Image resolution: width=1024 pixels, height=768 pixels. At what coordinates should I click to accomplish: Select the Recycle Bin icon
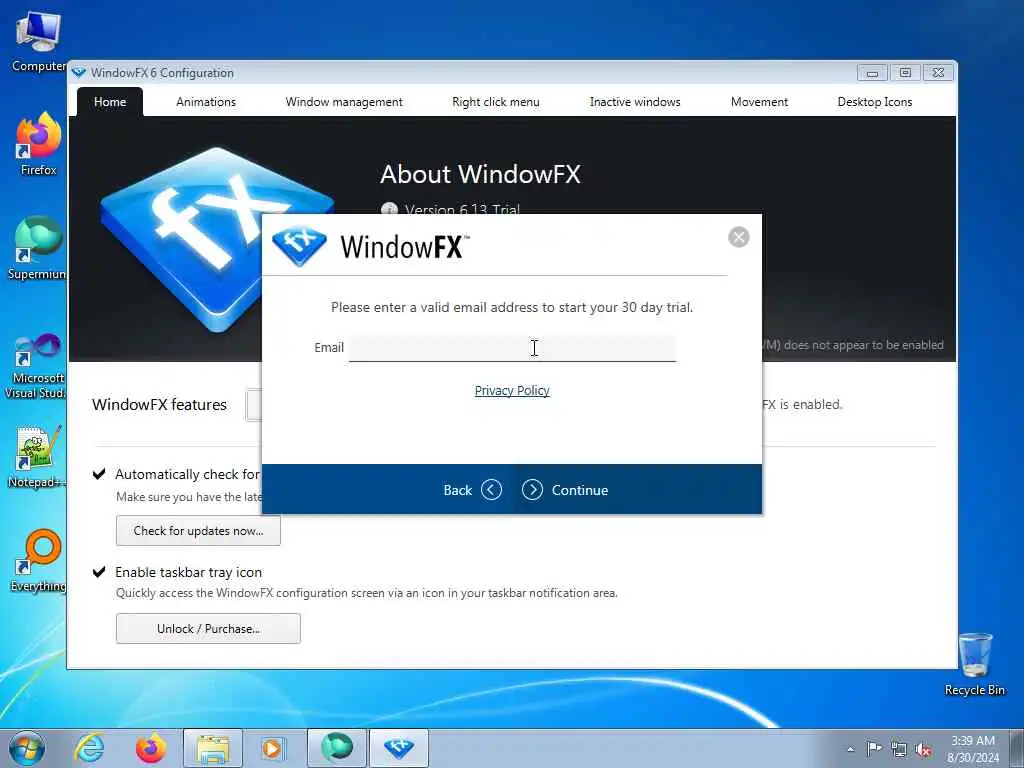click(974, 664)
